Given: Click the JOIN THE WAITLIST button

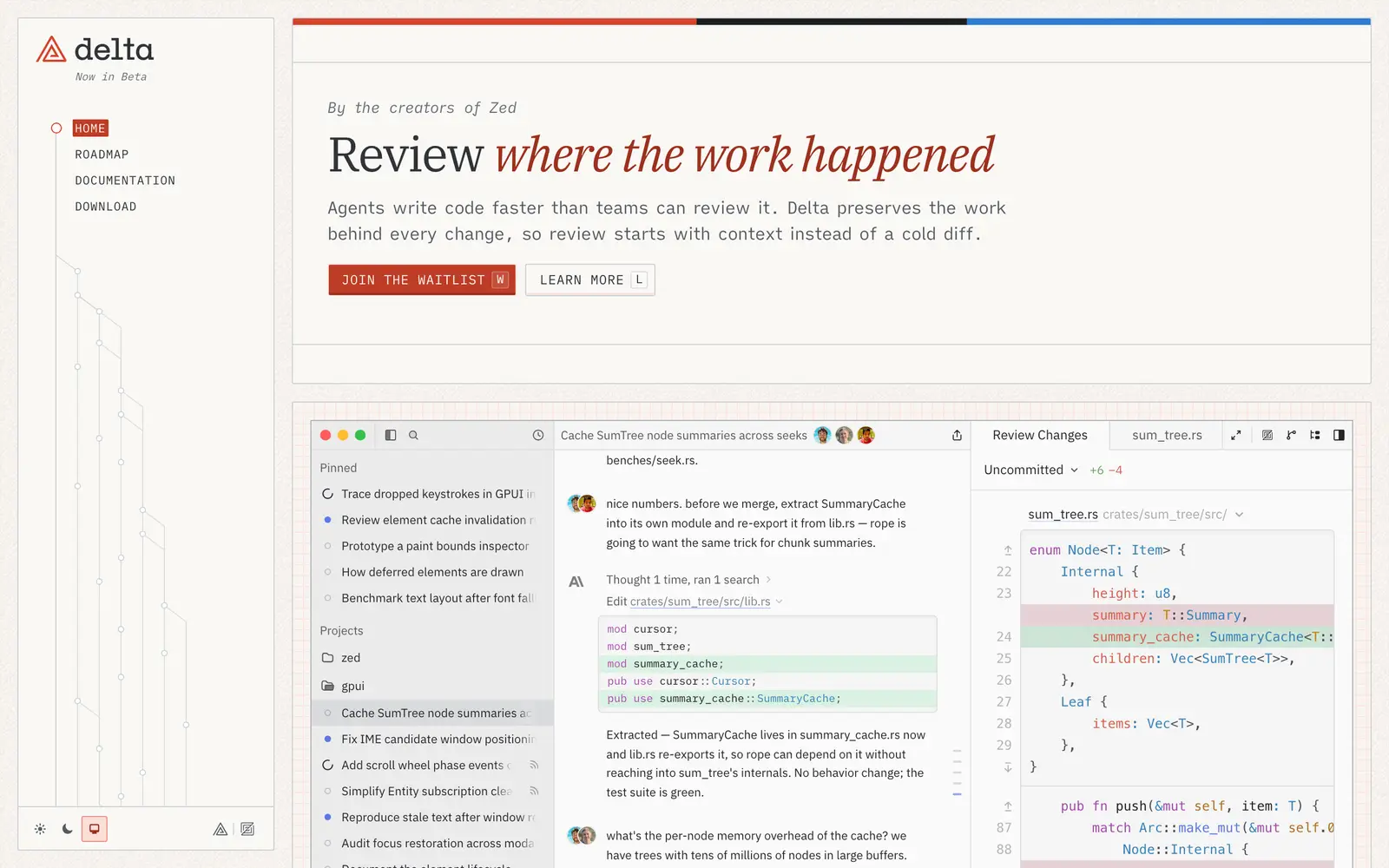Looking at the screenshot, I should [422, 279].
